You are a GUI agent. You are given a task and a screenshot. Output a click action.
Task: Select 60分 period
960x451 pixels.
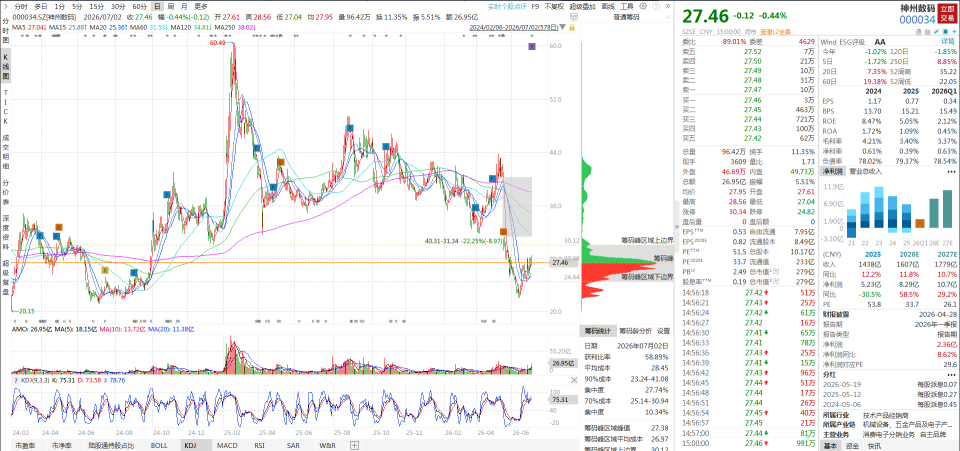[x=140, y=6]
